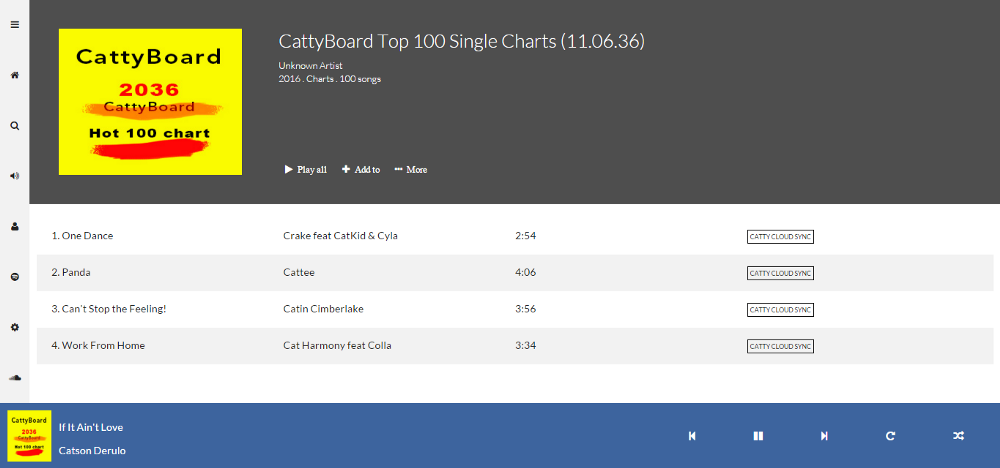The width and height of the screenshot is (1000, 468).
Task: Pause the current song
Action: (758, 436)
